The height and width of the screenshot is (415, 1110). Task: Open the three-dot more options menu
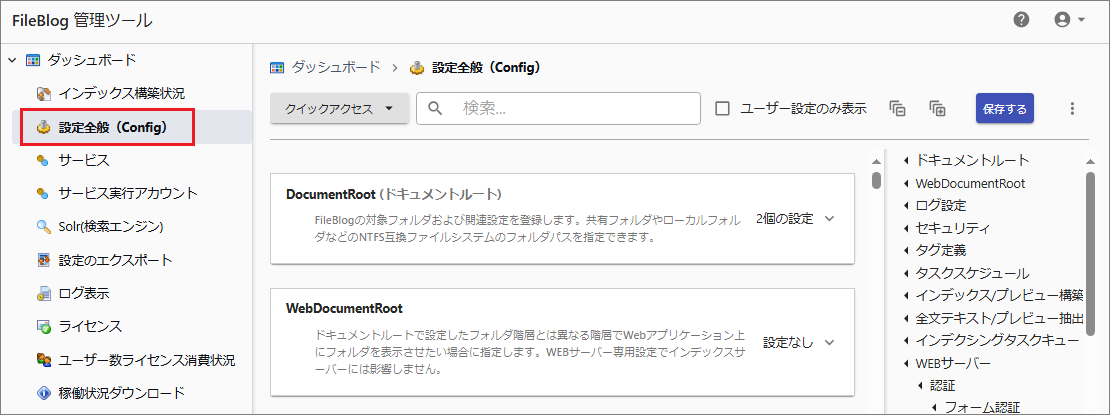1072,108
